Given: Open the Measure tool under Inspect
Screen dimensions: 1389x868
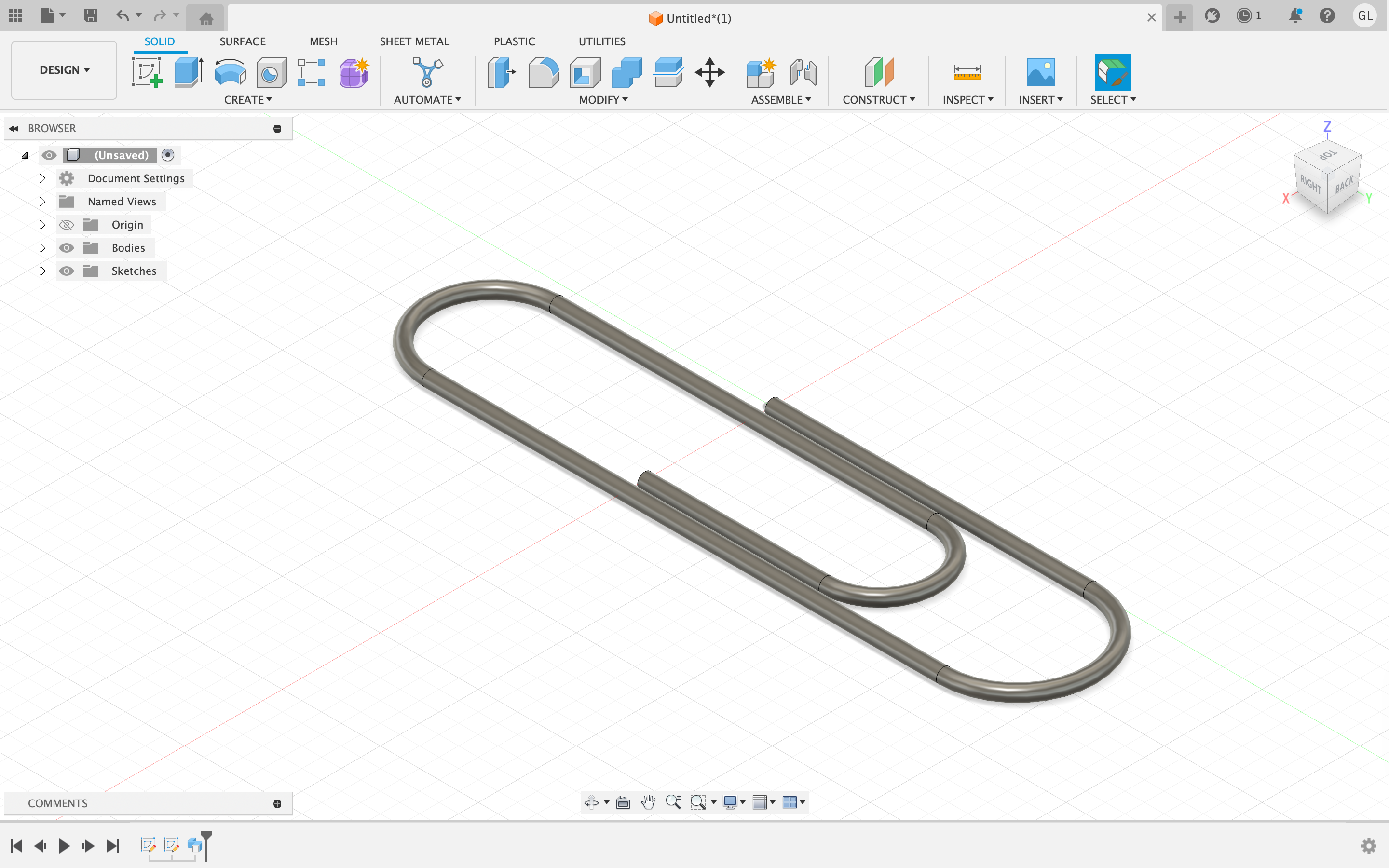Looking at the screenshot, I should pyautogui.click(x=967, y=72).
